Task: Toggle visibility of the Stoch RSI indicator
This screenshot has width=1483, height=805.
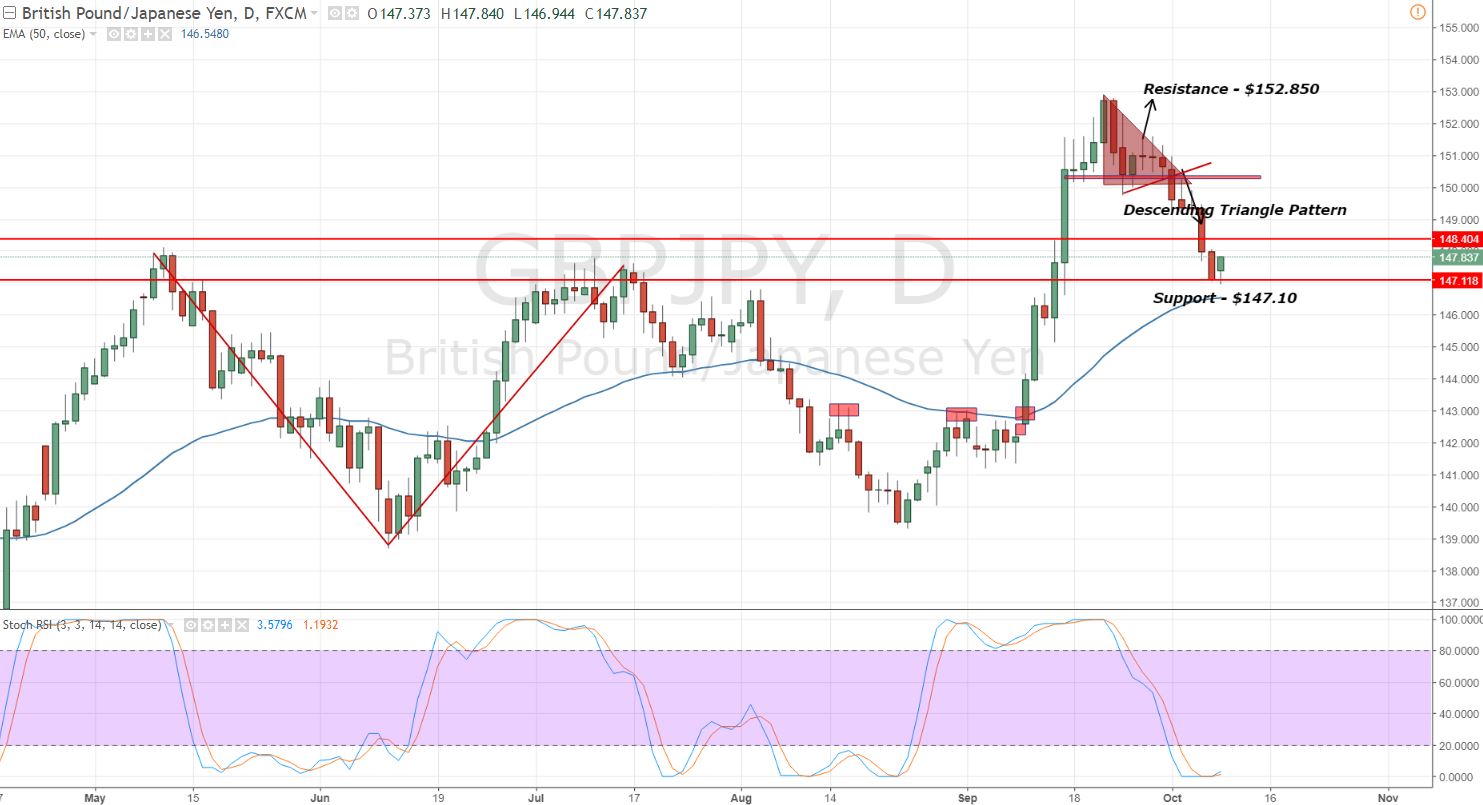Action: (x=189, y=624)
